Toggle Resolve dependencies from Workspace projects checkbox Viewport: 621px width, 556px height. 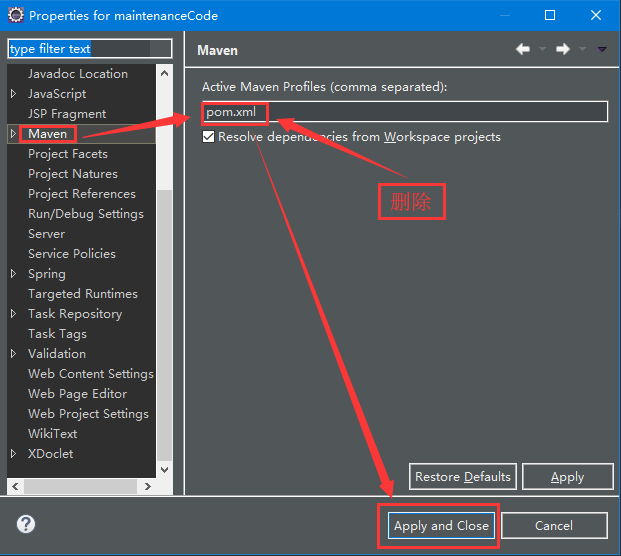pyautogui.click(x=208, y=137)
